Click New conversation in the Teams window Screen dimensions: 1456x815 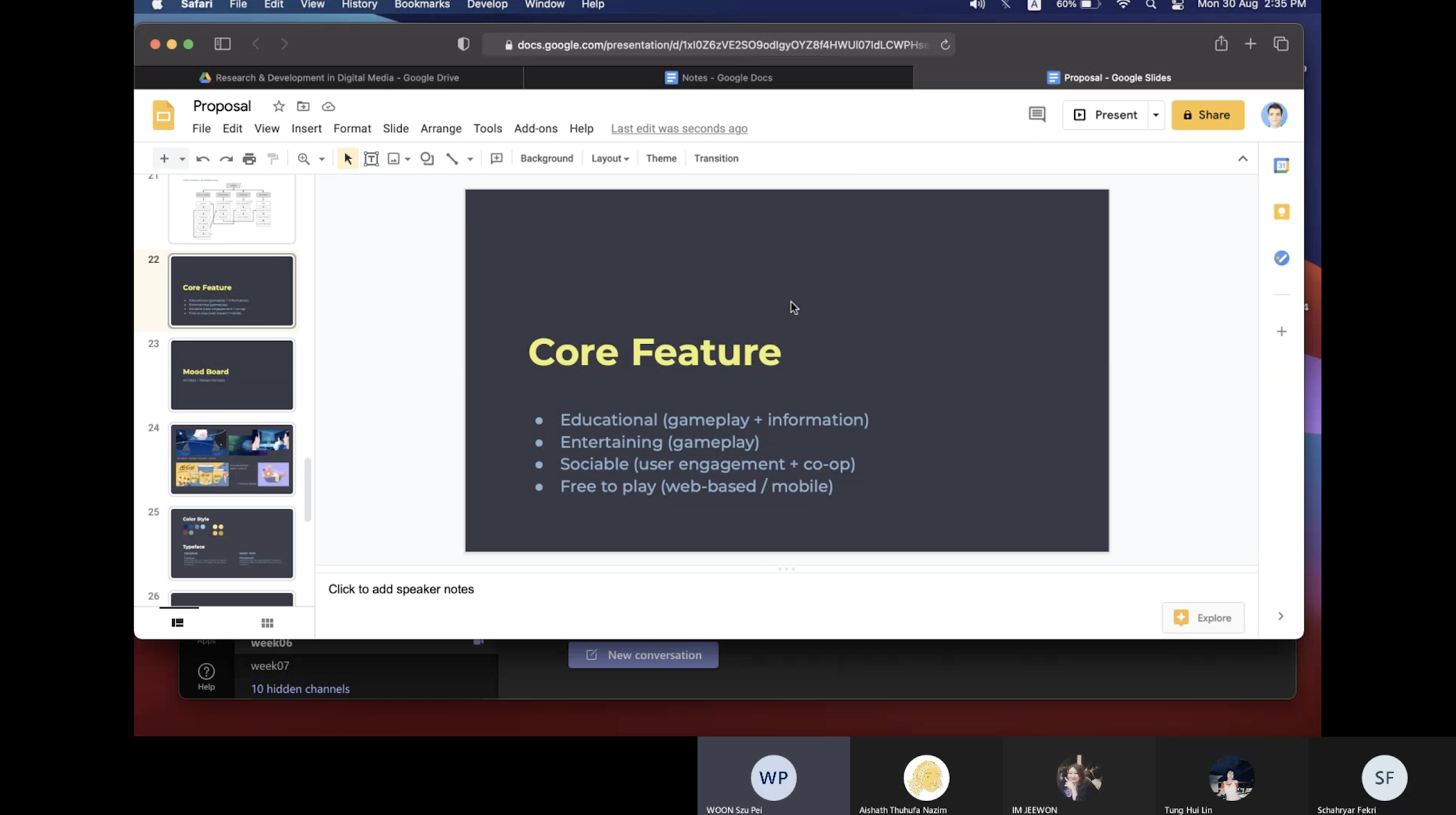click(x=643, y=655)
